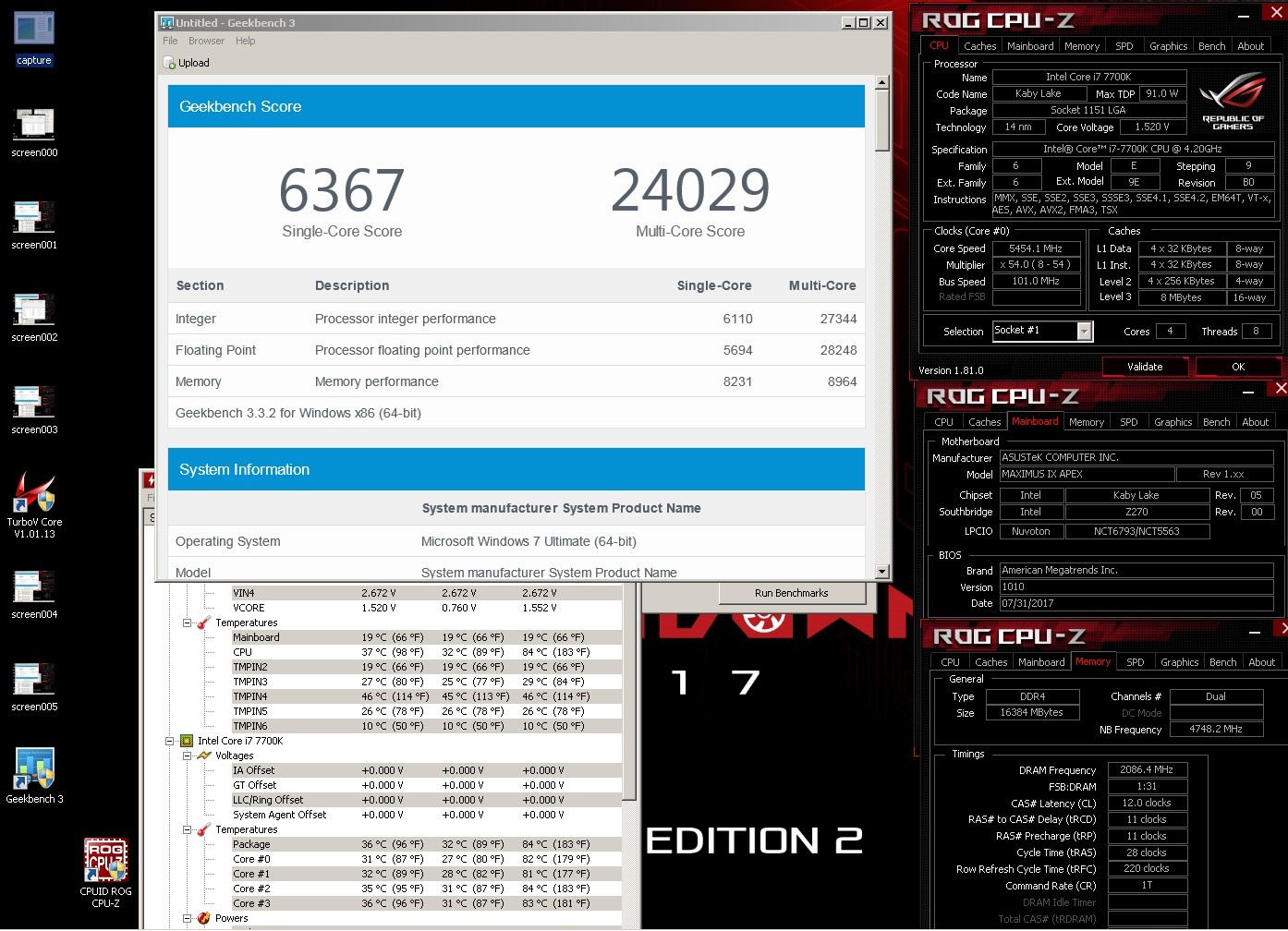Collapse the Voltages node under Intel Core i7
This screenshot has height=931, width=1288.
pos(187,756)
